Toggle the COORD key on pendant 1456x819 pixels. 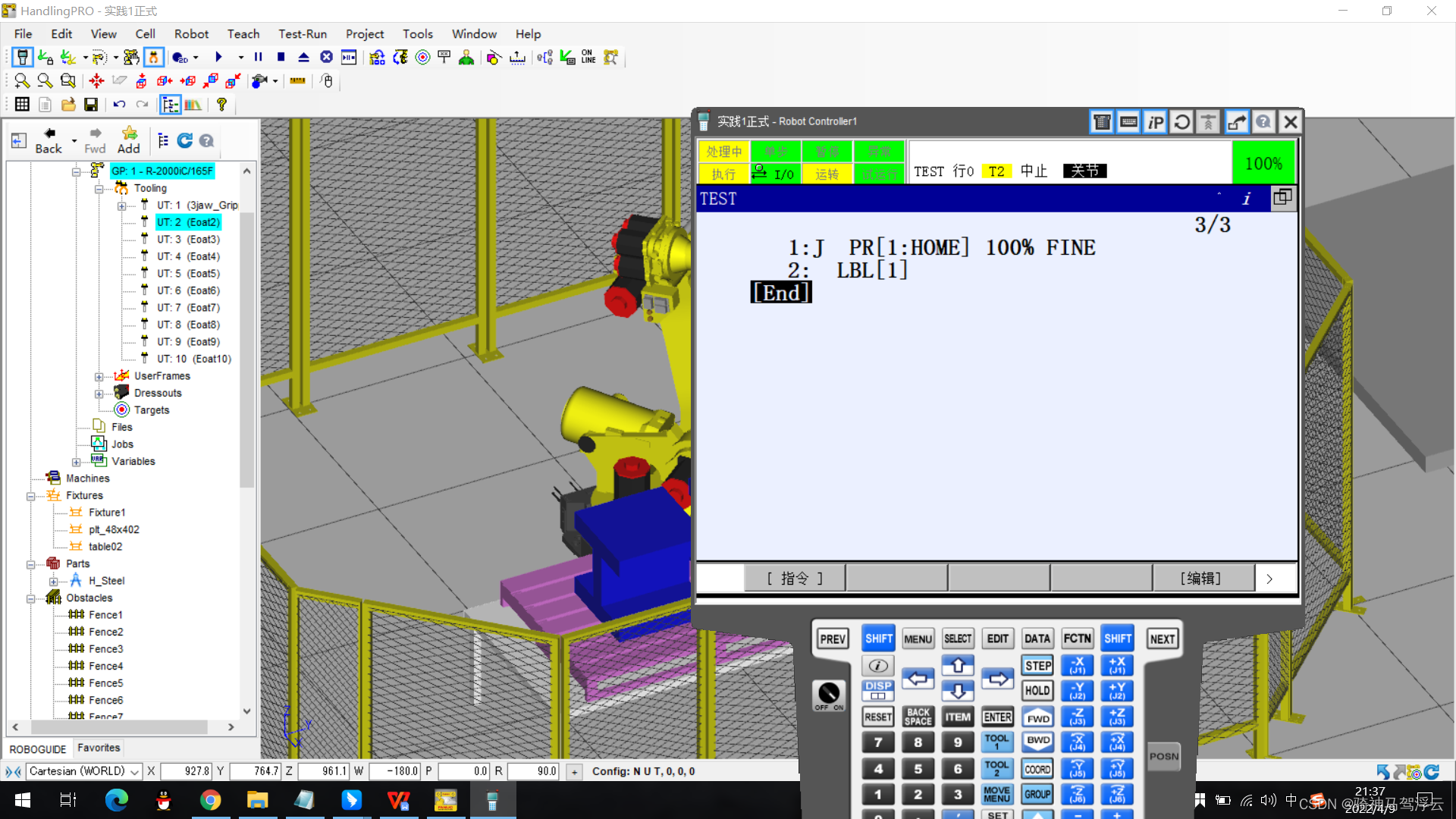tap(1037, 769)
